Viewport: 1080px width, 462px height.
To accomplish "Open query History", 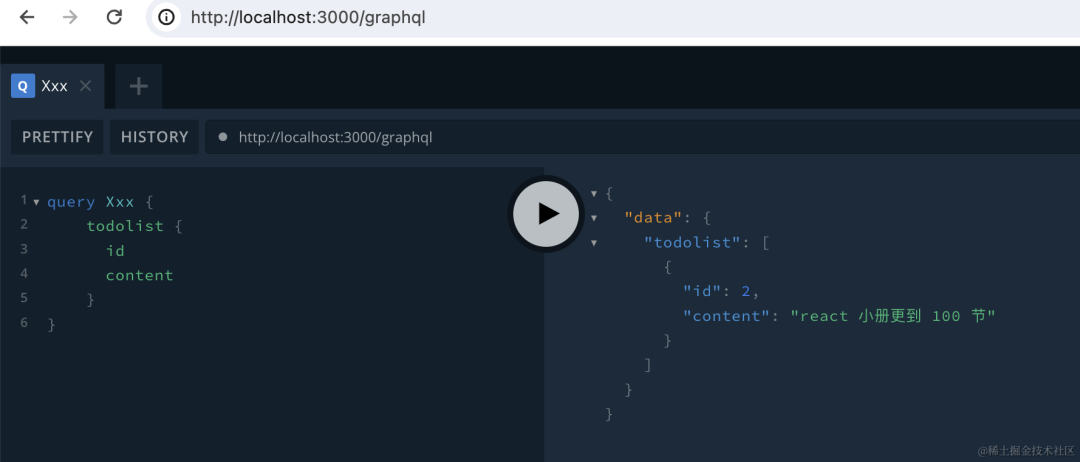I will point(154,137).
